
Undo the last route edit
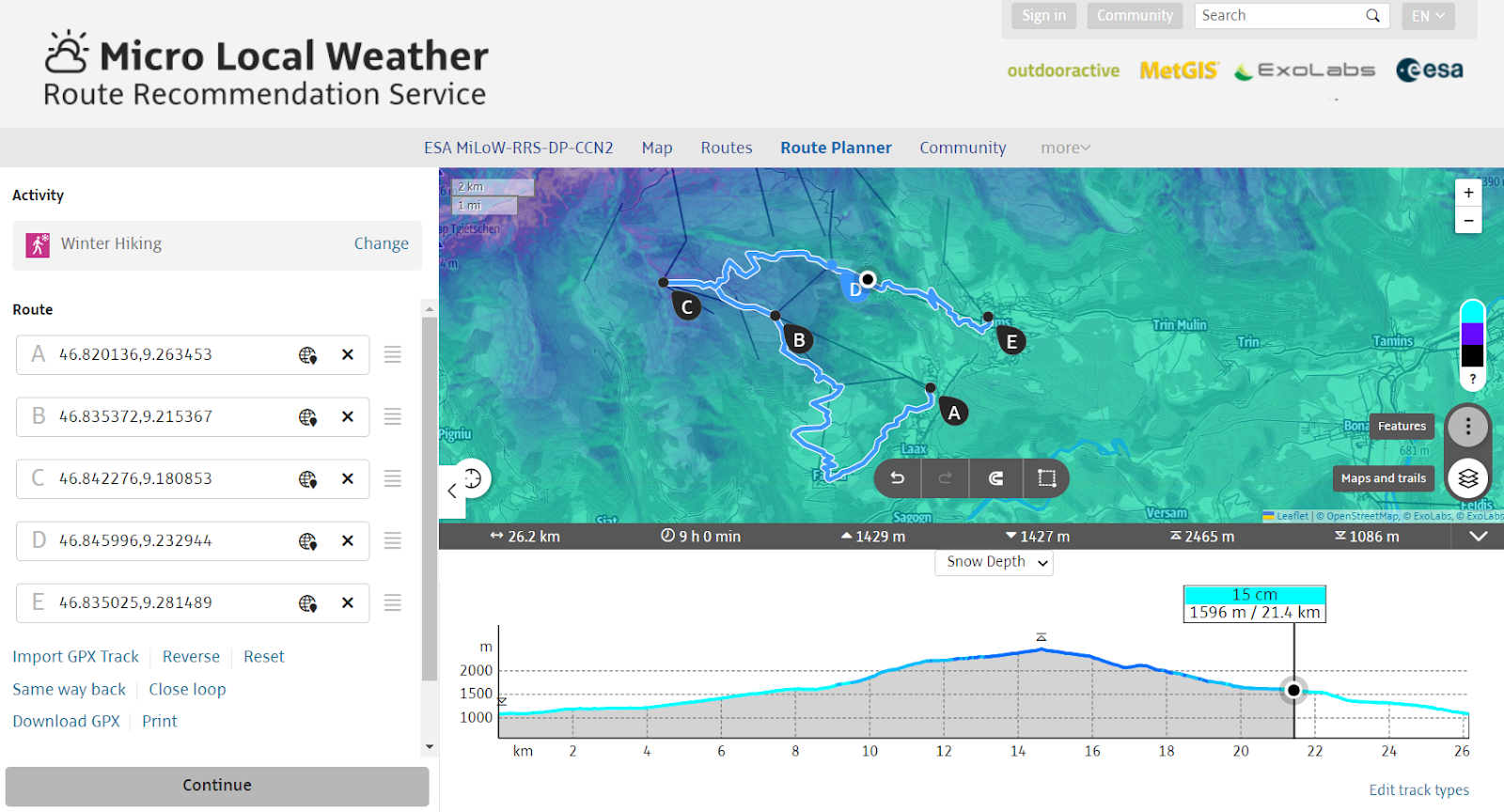pos(898,478)
